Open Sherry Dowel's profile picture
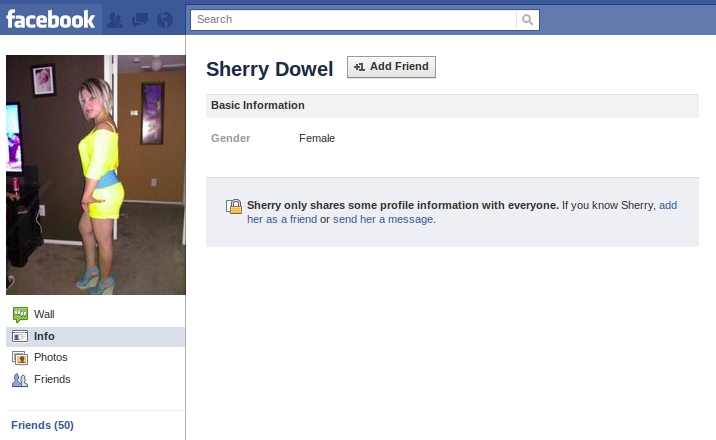The width and height of the screenshot is (716, 440). [x=96, y=175]
